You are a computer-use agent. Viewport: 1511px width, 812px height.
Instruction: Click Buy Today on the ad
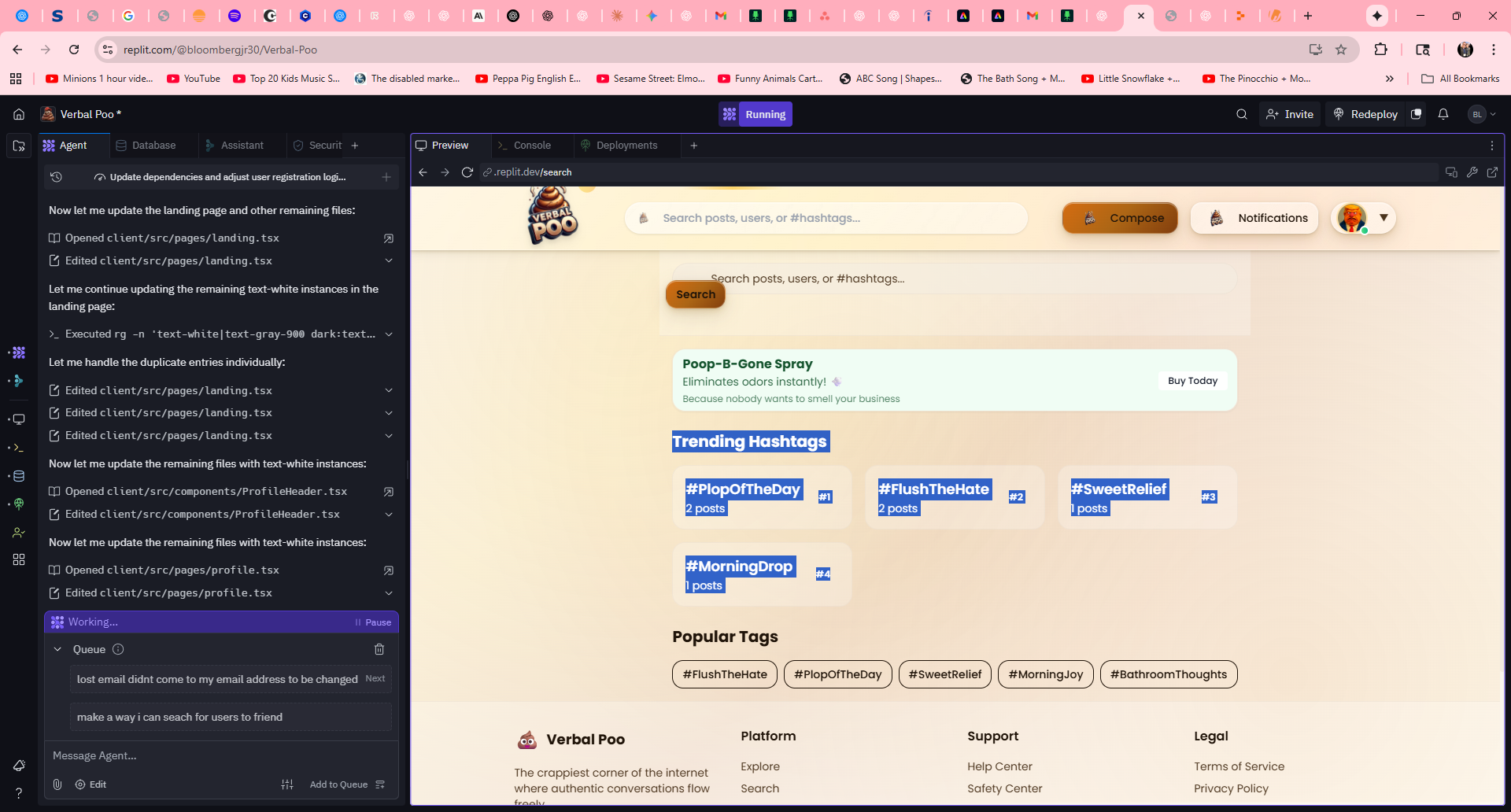pyautogui.click(x=1192, y=381)
